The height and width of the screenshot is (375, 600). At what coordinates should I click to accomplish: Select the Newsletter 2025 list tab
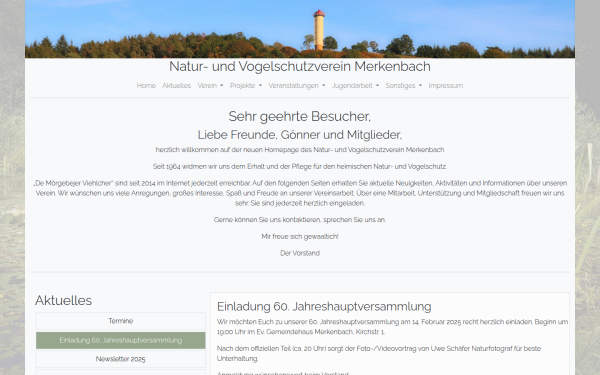pyautogui.click(x=121, y=359)
